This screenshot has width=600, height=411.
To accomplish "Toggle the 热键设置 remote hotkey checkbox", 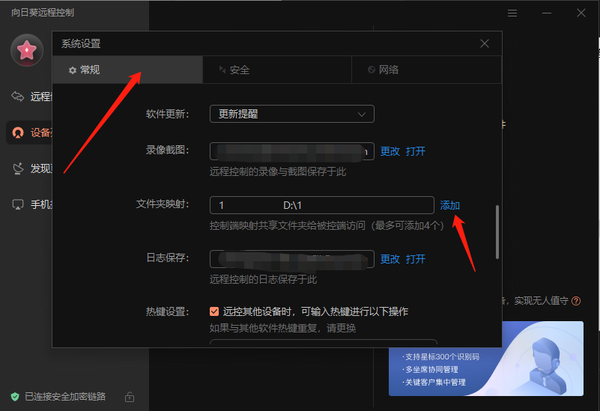I will point(214,312).
